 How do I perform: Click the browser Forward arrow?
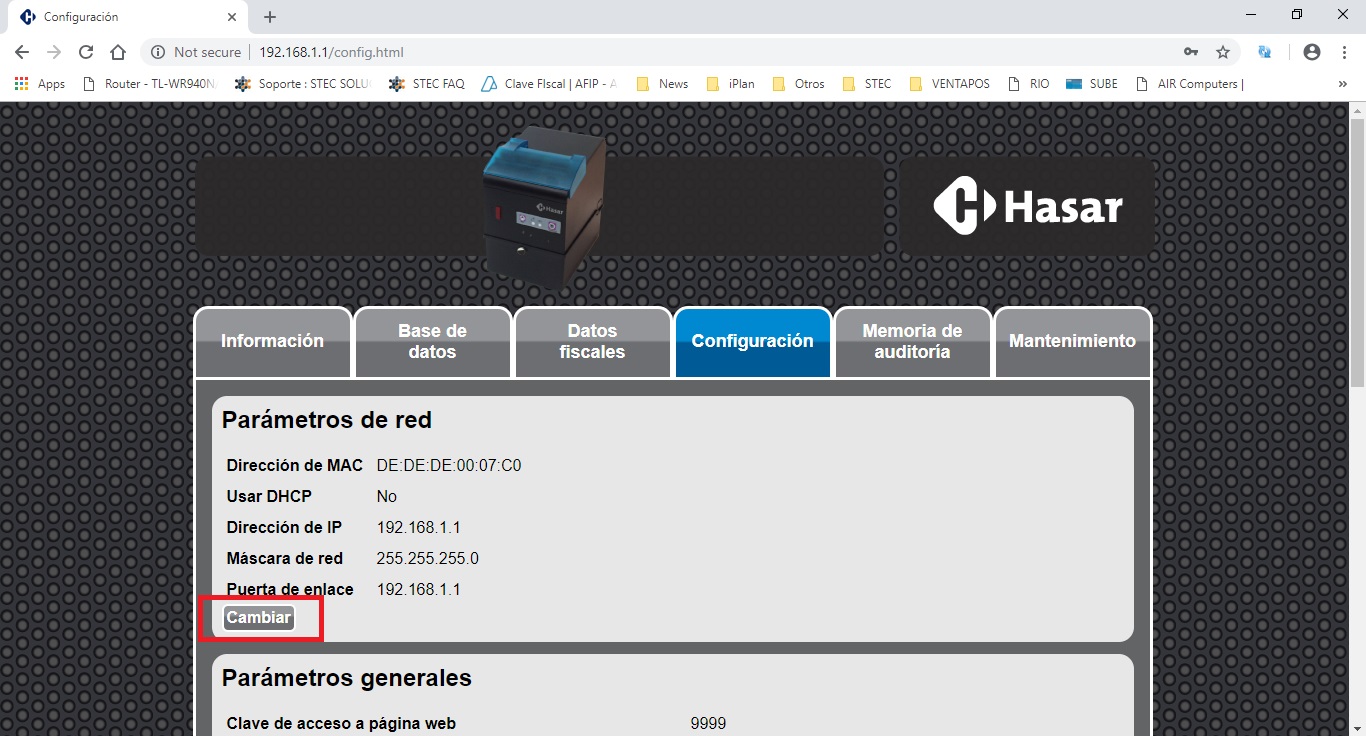54,52
